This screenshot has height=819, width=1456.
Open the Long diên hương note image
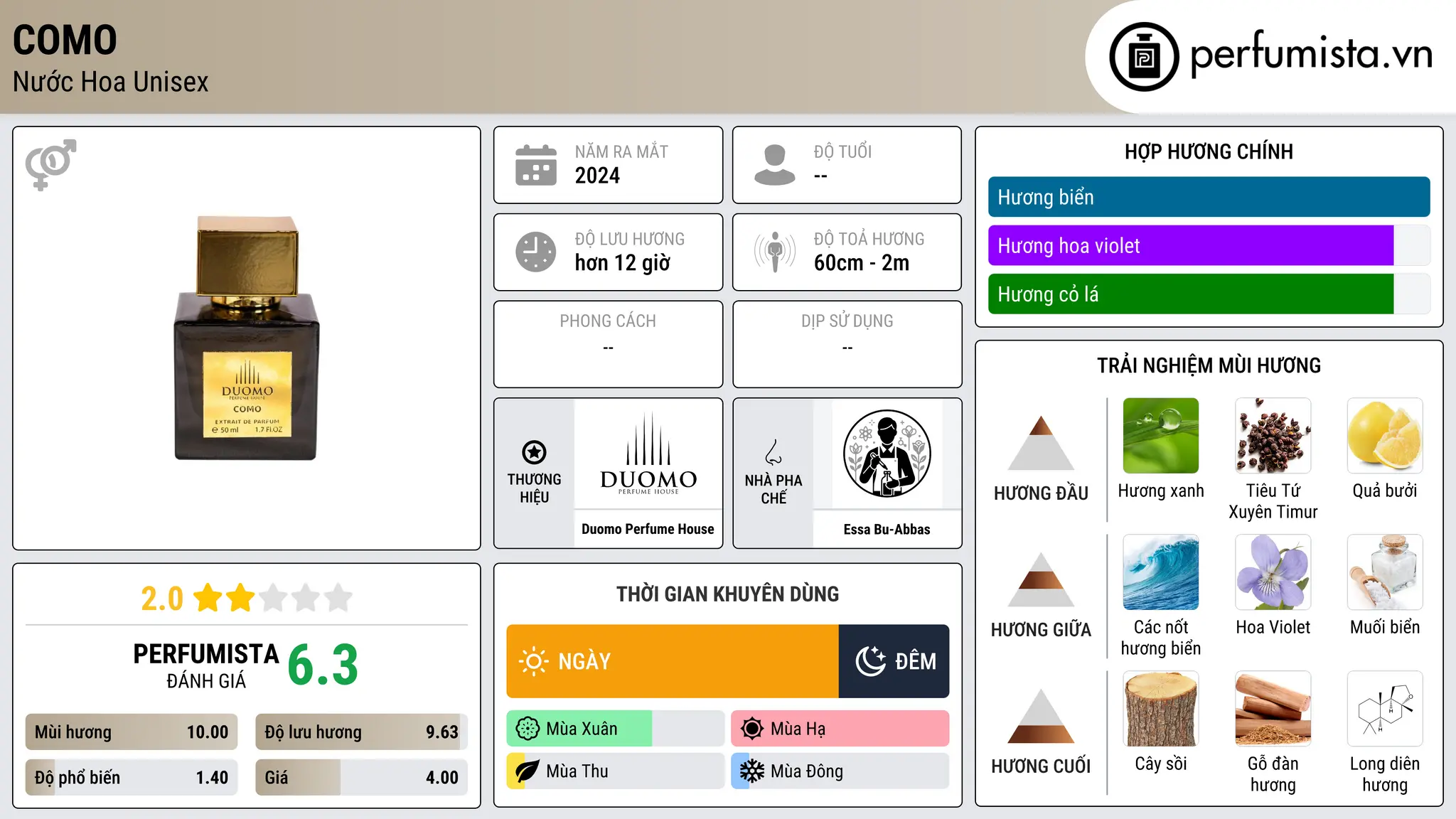pos(1385,709)
